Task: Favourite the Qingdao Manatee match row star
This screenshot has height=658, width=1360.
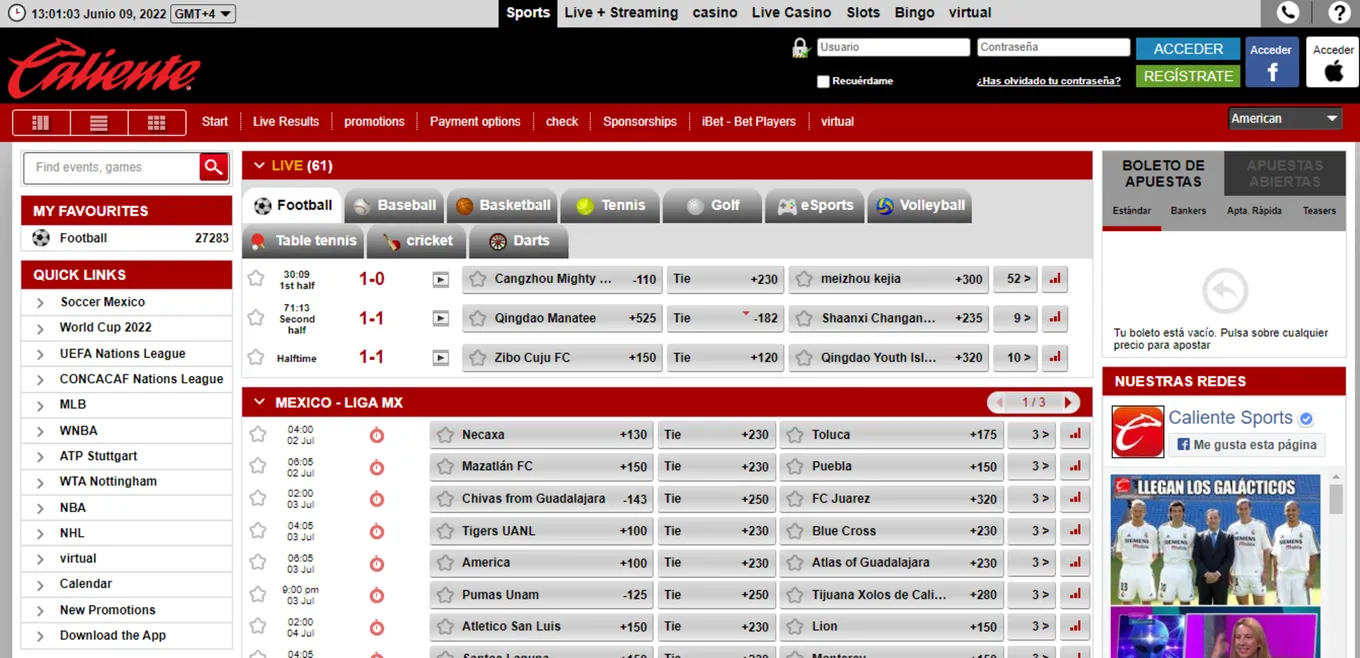Action: 256,318
